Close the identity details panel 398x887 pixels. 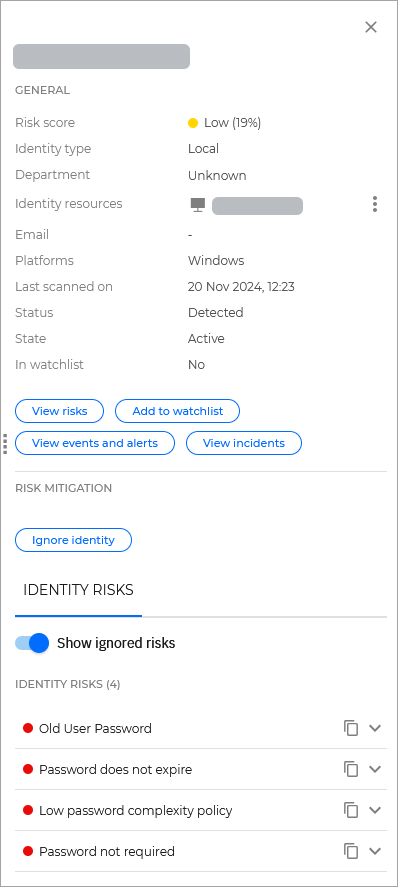click(x=371, y=27)
